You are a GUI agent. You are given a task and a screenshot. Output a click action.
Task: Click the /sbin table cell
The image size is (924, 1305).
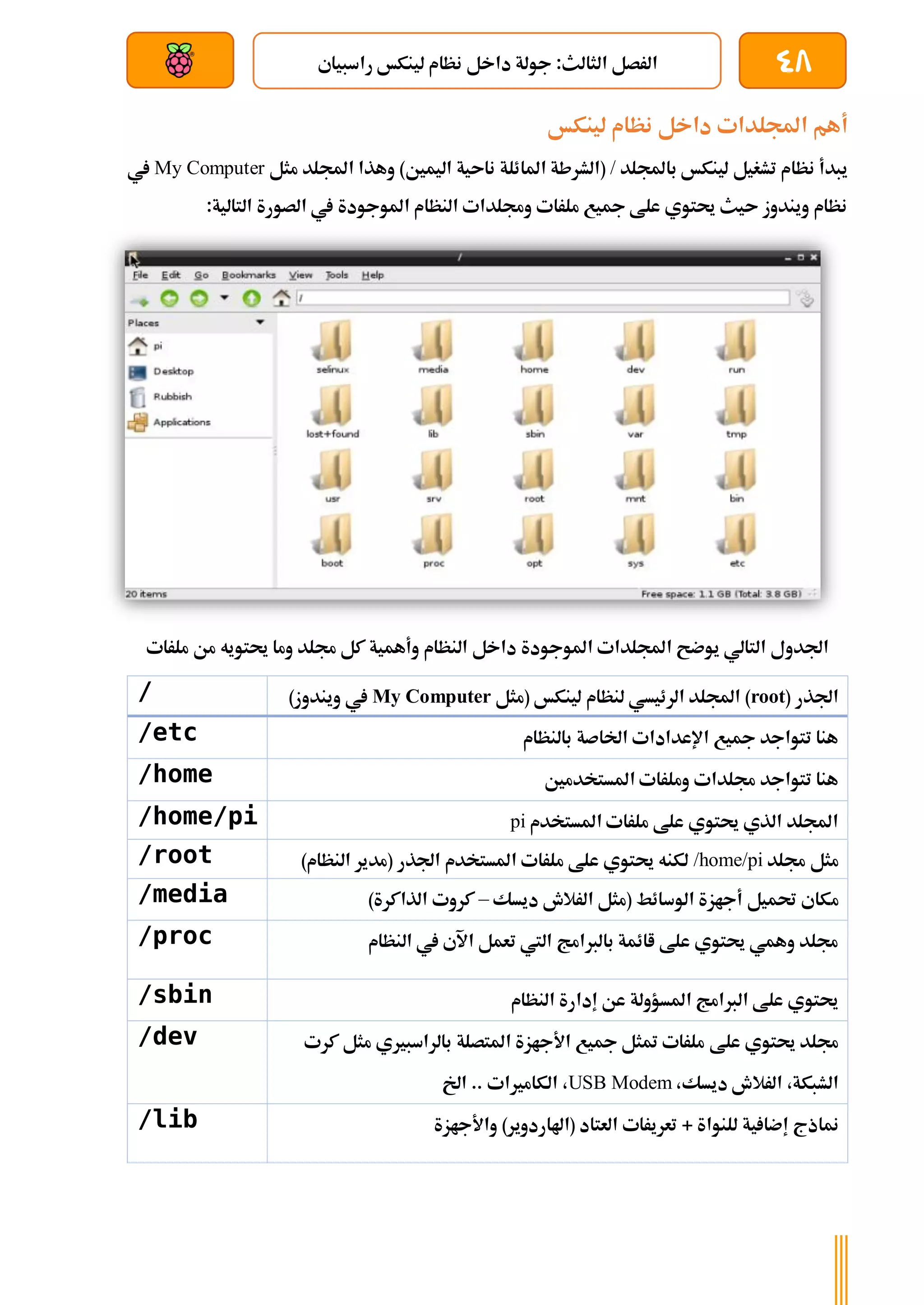(x=197, y=1000)
